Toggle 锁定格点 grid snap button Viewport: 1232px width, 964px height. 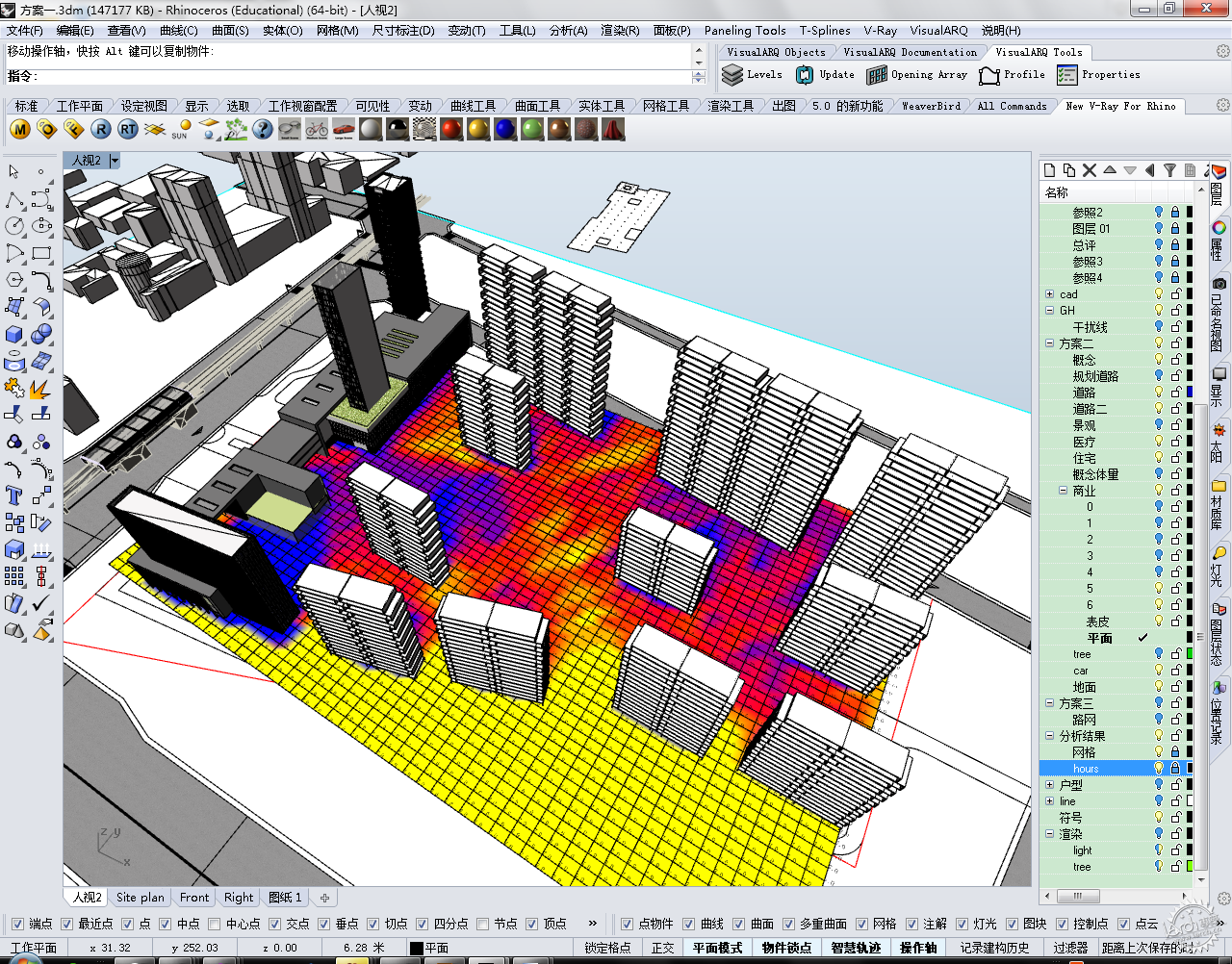coord(607,948)
